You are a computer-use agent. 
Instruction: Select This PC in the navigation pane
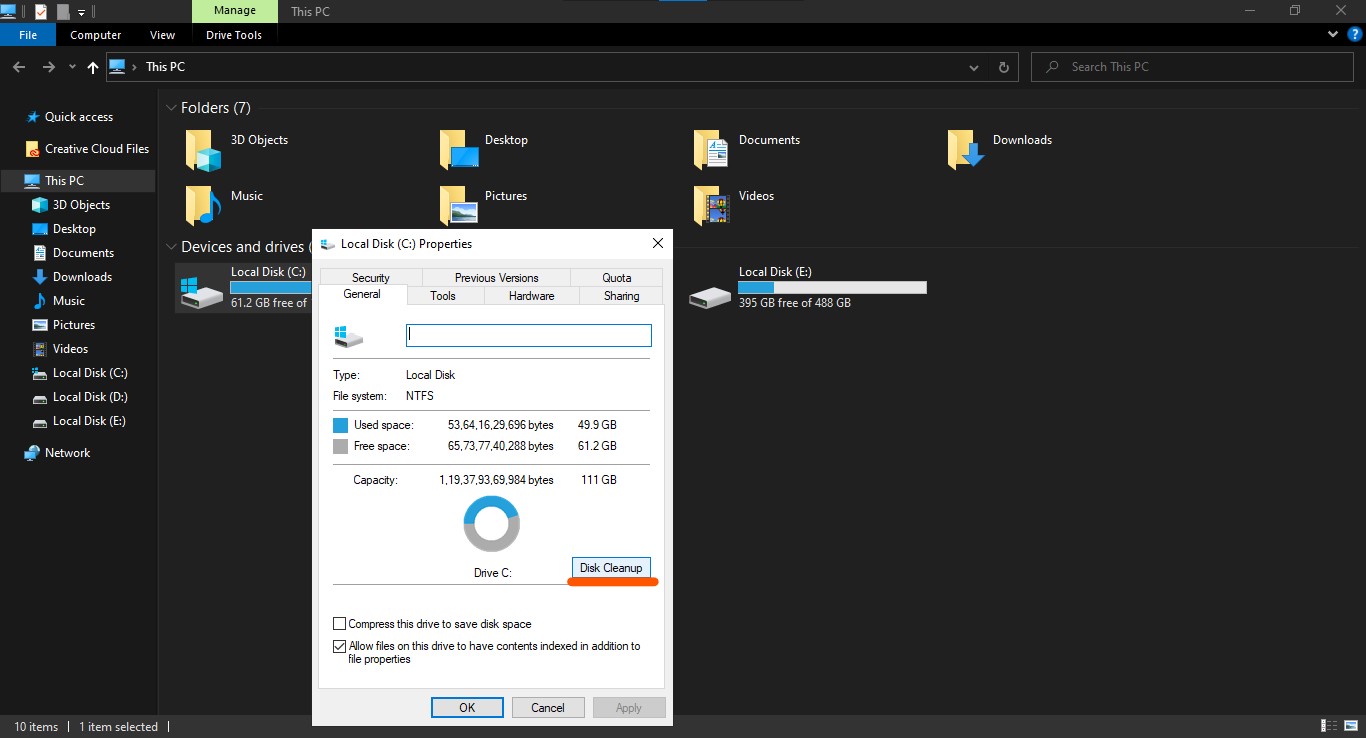78,181
